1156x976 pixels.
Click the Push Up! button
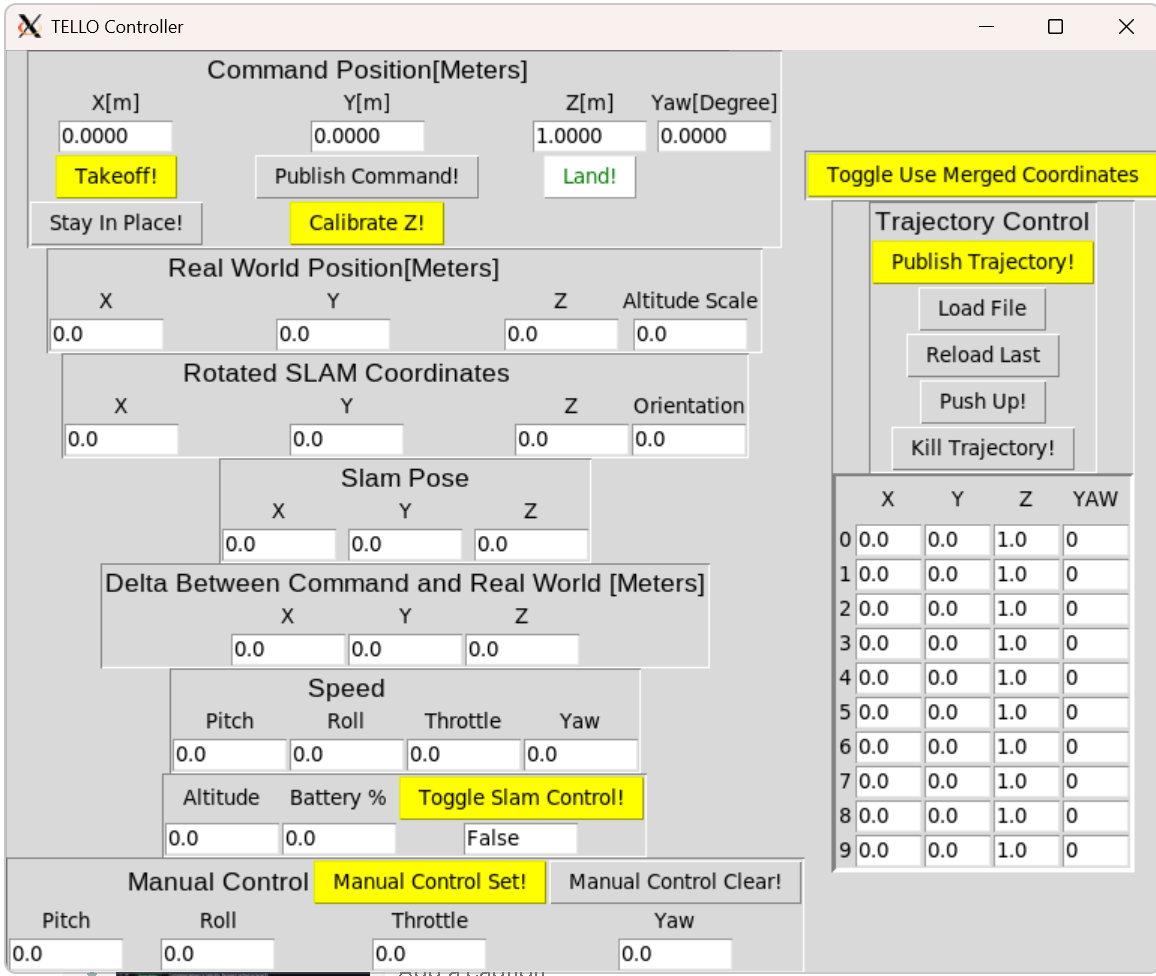pos(982,401)
